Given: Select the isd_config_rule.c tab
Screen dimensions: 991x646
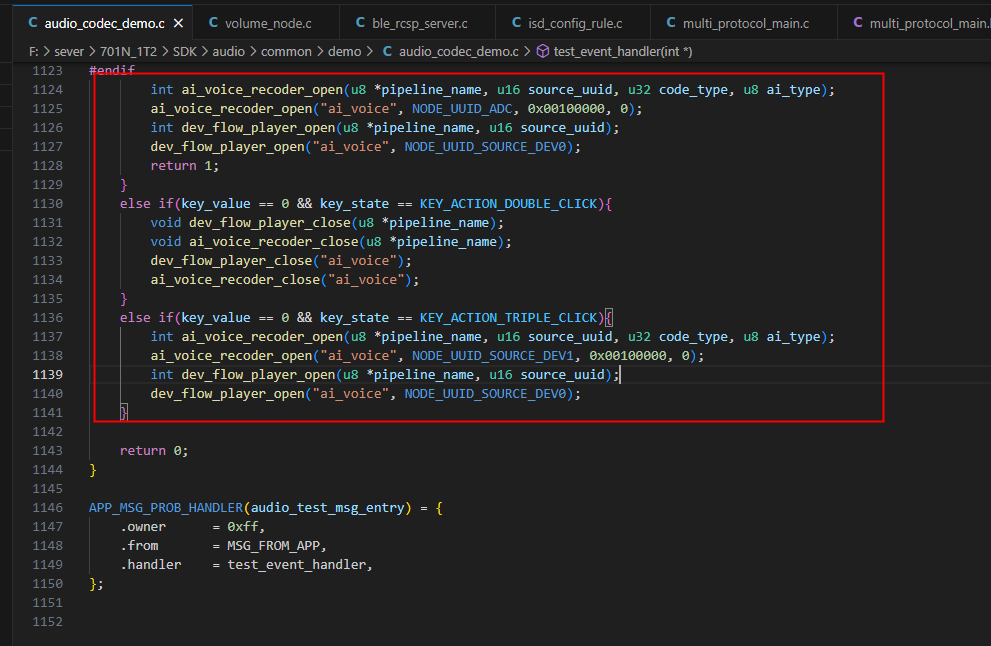Looking at the screenshot, I should [568, 23].
